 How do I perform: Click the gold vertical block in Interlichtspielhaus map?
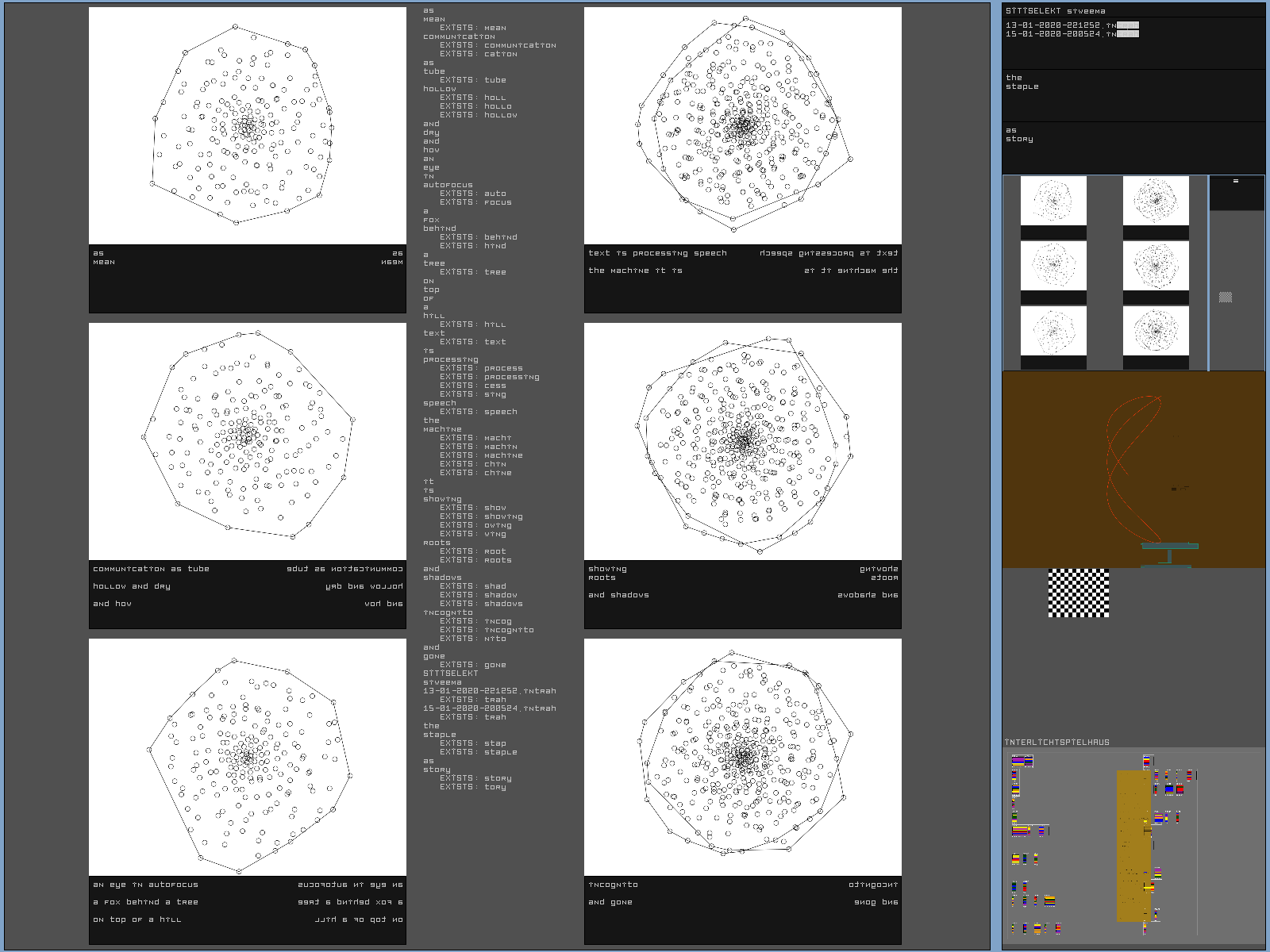click(x=1133, y=845)
